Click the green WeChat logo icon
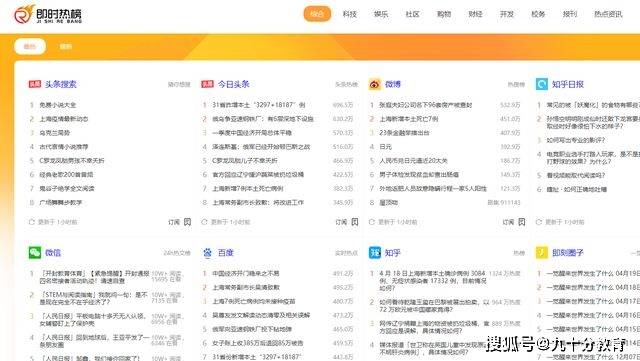Image resolution: width=640 pixels, height=361 pixels. 35,252
